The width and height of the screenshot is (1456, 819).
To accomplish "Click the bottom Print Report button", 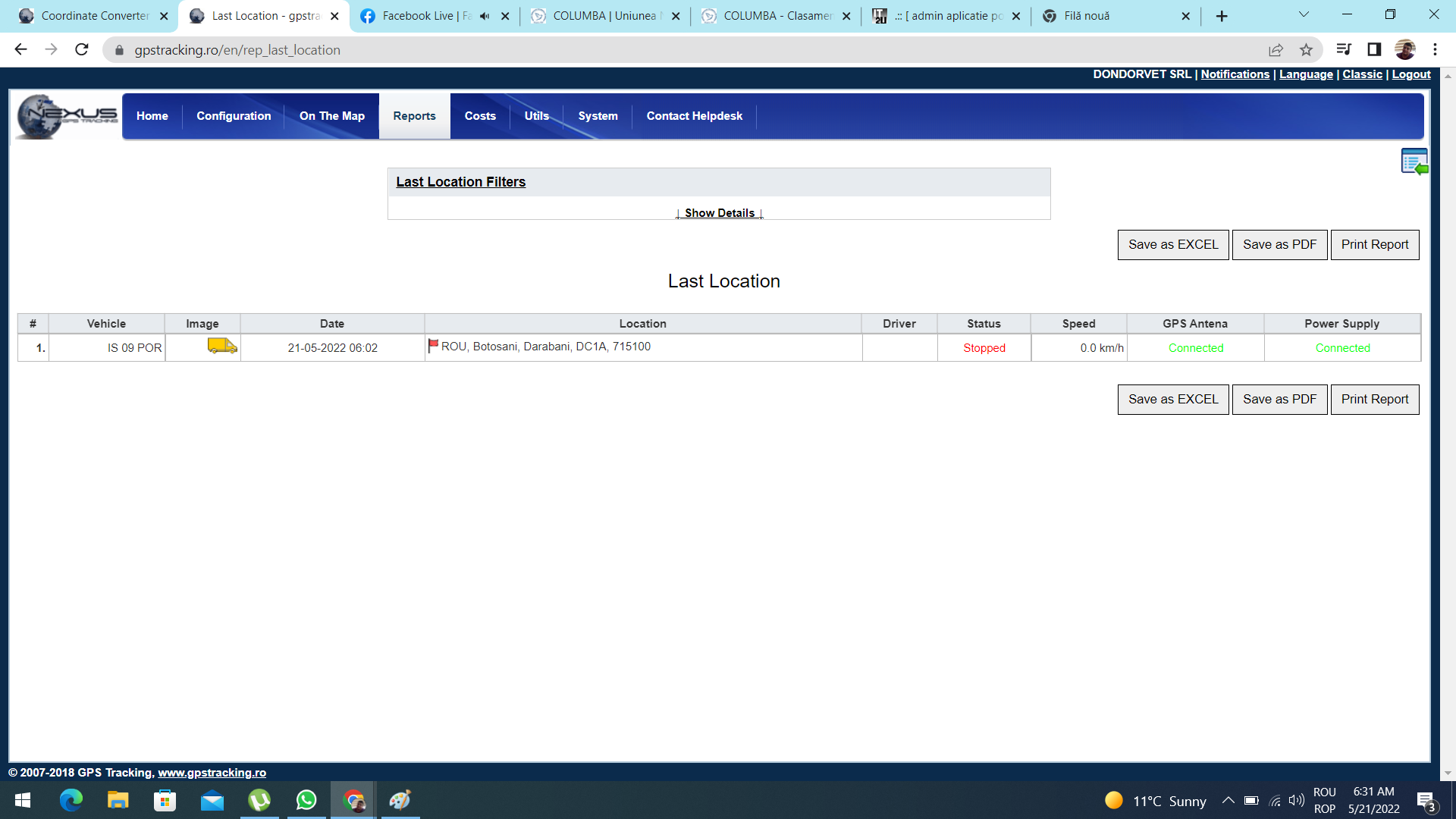I will pyautogui.click(x=1374, y=400).
